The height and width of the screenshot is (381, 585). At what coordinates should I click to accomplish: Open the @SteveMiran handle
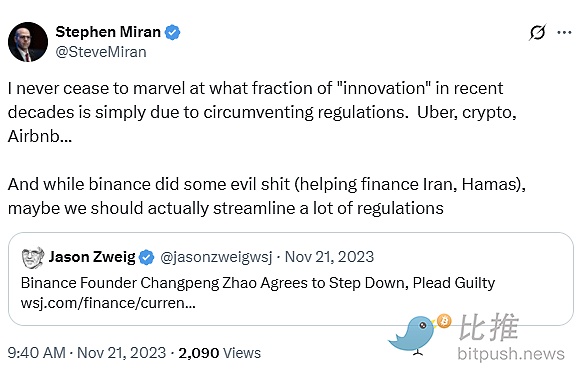point(101,52)
